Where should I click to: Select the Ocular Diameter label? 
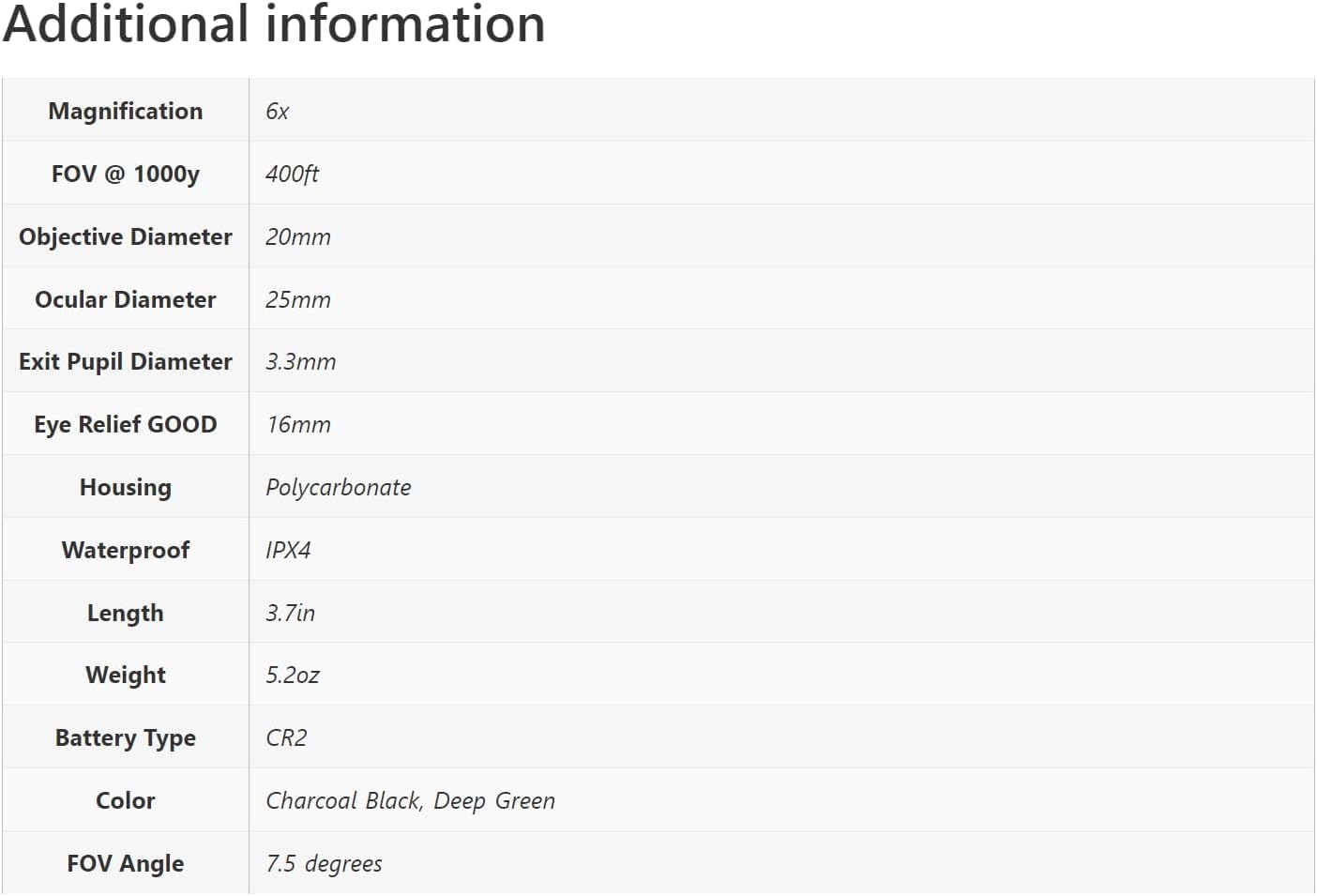[126, 299]
